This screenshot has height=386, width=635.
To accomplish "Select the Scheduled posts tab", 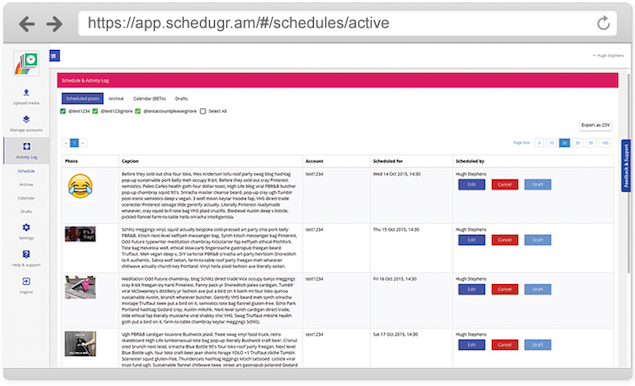I will [x=83, y=98].
